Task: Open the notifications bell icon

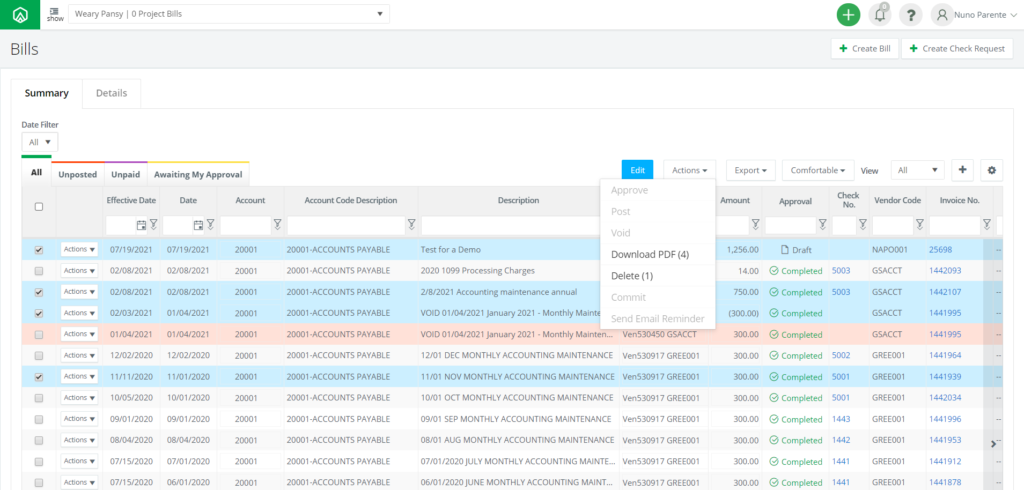Action: [880, 14]
